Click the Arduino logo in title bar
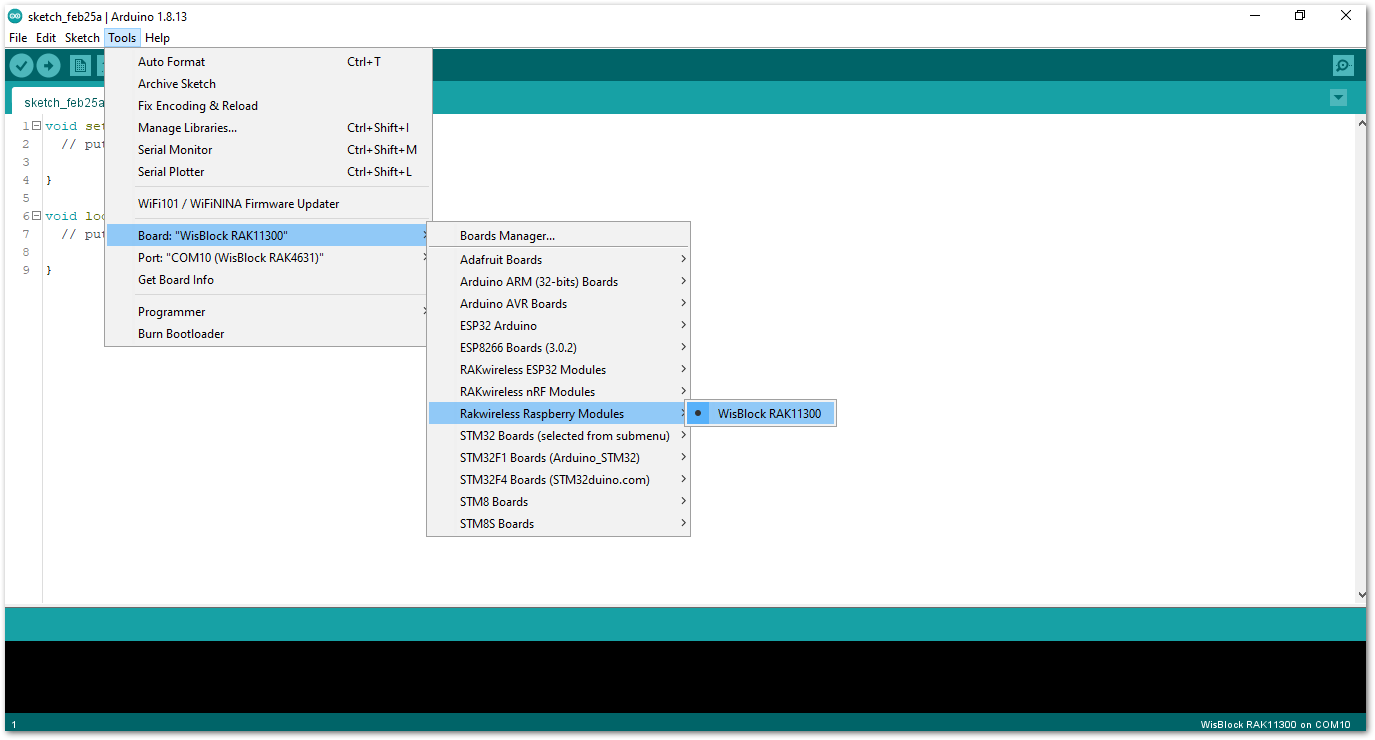 [x=15, y=16]
